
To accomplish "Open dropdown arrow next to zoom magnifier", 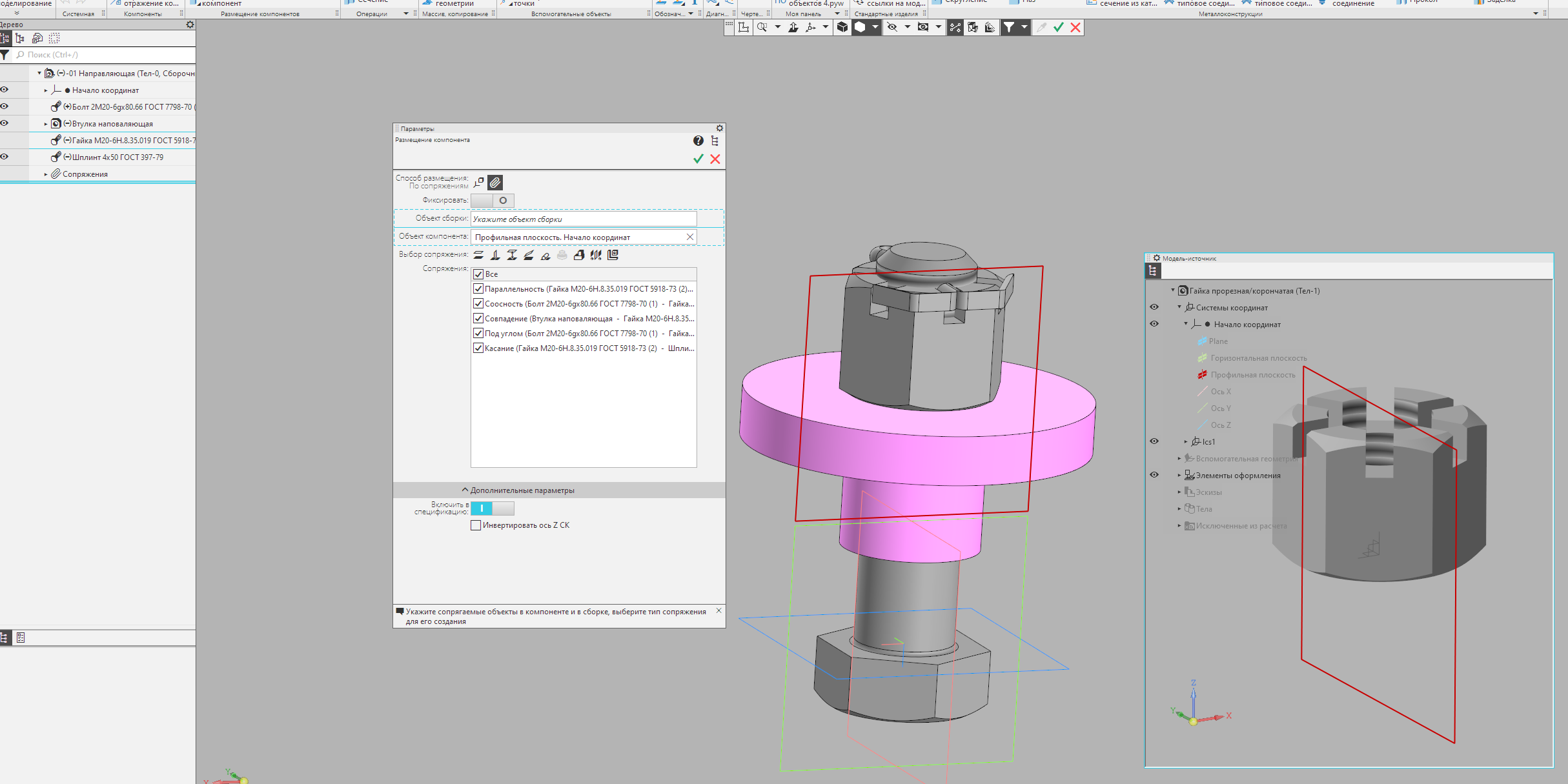I will click(x=777, y=27).
